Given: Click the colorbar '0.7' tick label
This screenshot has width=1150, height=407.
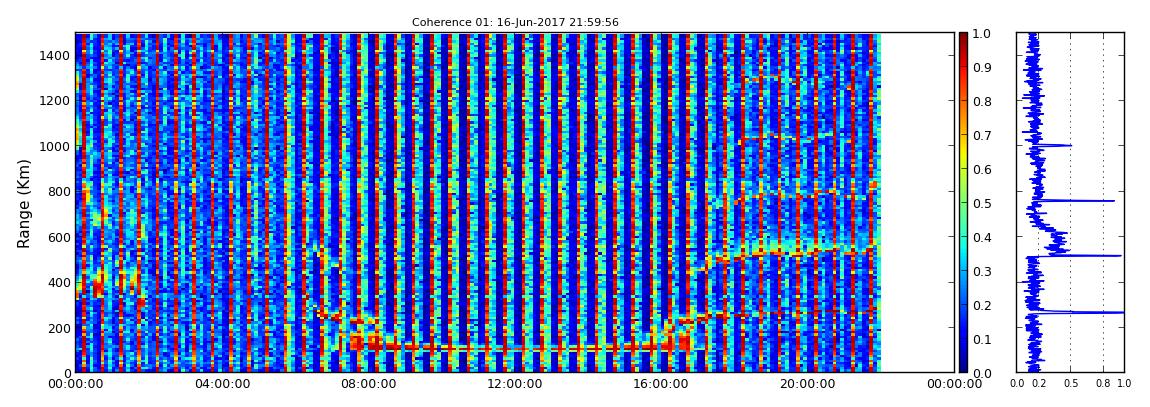Looking at the screenshot, I should (981, 136).
